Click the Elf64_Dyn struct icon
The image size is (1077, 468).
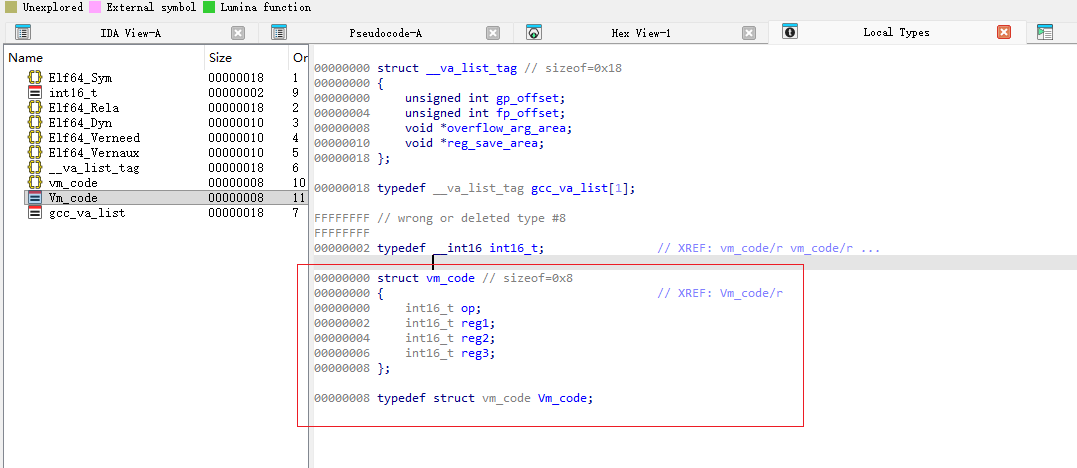tap(34, 123)
